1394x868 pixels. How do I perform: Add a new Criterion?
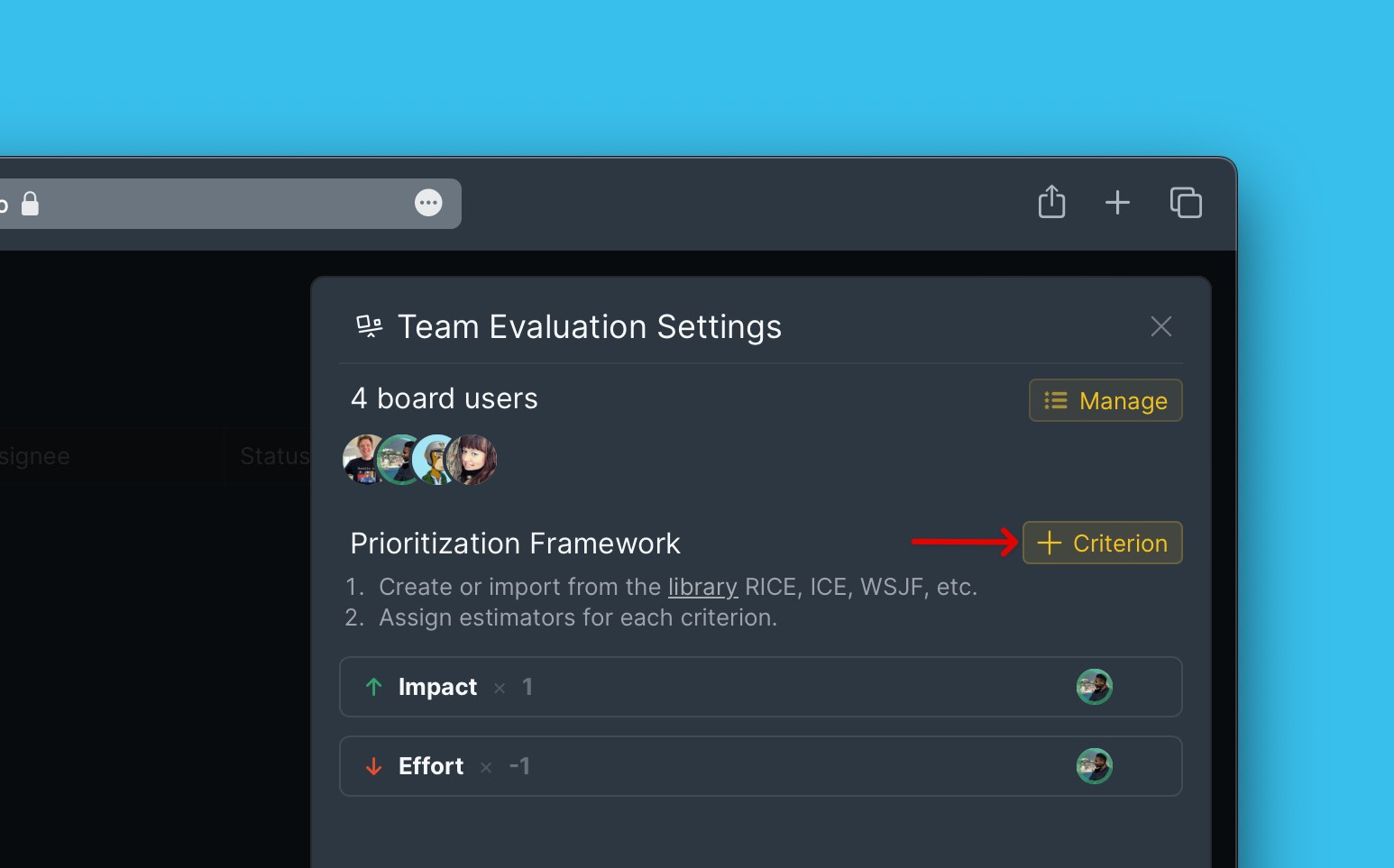1102,543
